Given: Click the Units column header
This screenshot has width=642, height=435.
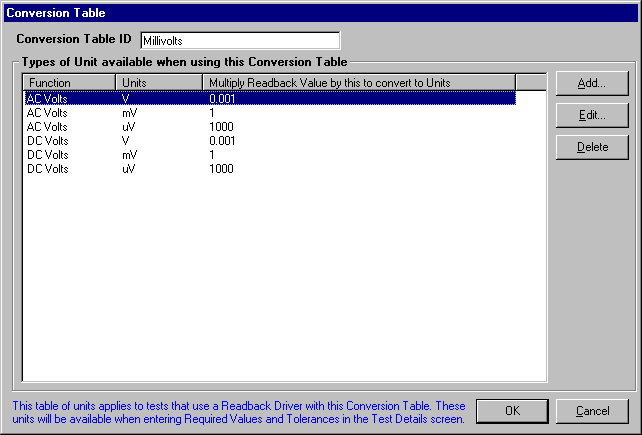Looking at the screenshot, I should [159, 82].
